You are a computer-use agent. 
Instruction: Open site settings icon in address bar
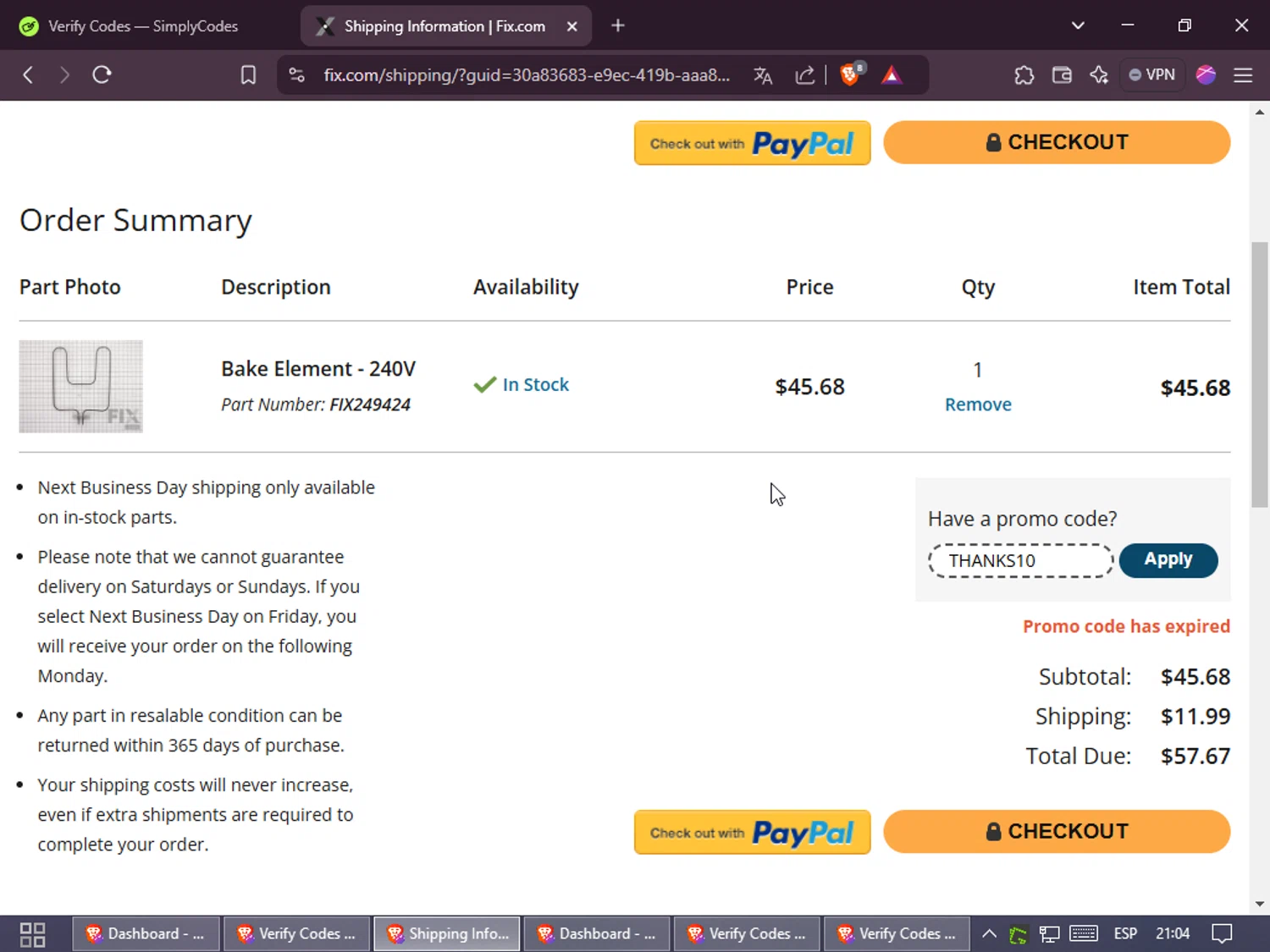296,75
